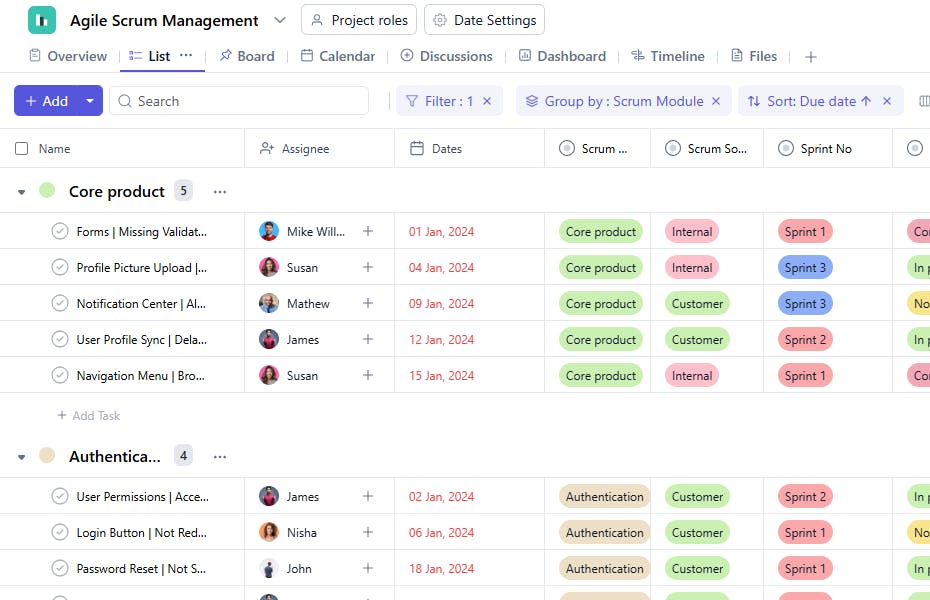This screenshot has height=600, width=930.
Task: Open Sprint 3 tag on Profile Picture row
Action: [x=805, y=267]
